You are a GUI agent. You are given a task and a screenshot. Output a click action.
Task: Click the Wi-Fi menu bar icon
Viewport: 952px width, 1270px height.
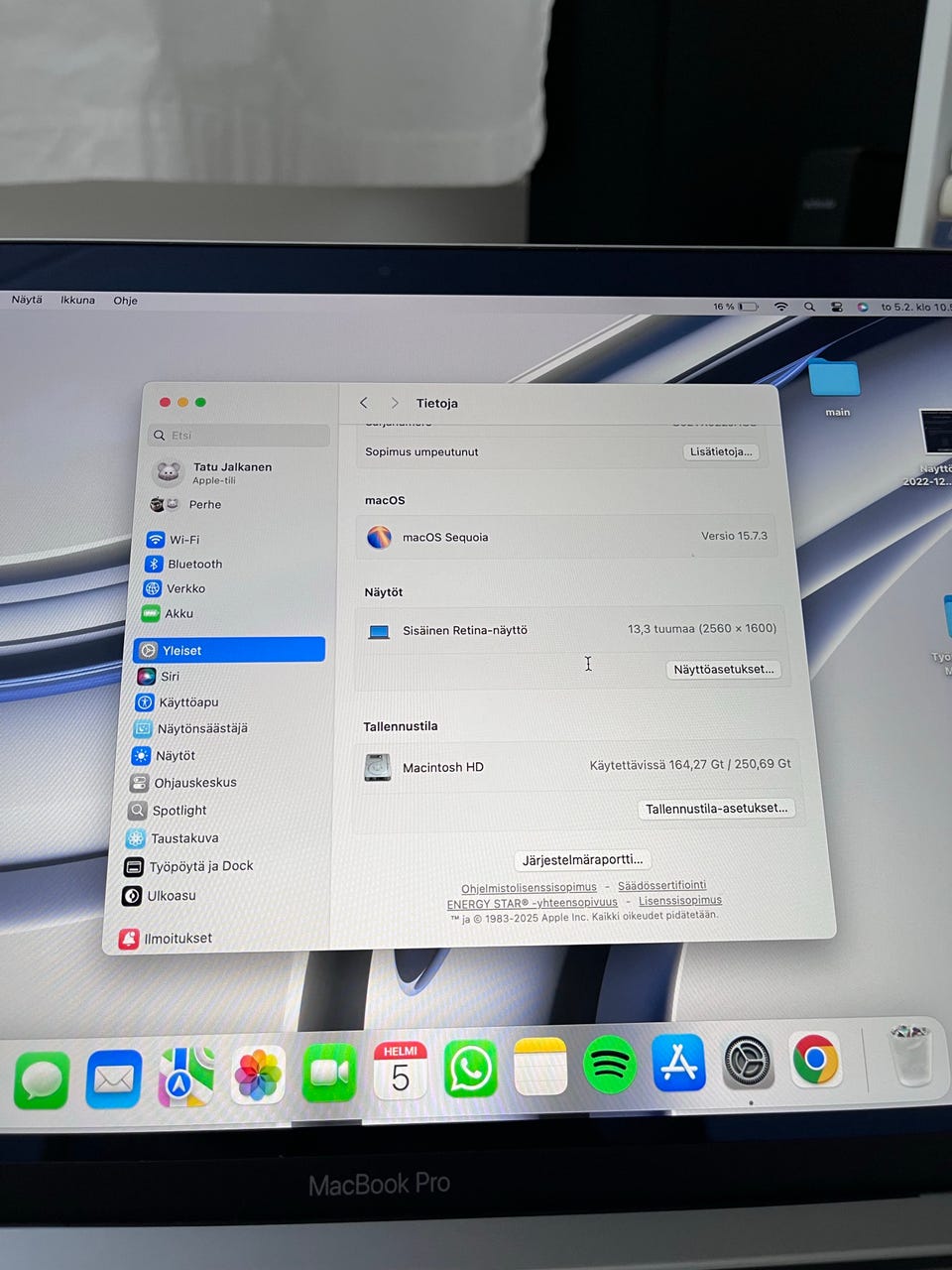point(781,307)
